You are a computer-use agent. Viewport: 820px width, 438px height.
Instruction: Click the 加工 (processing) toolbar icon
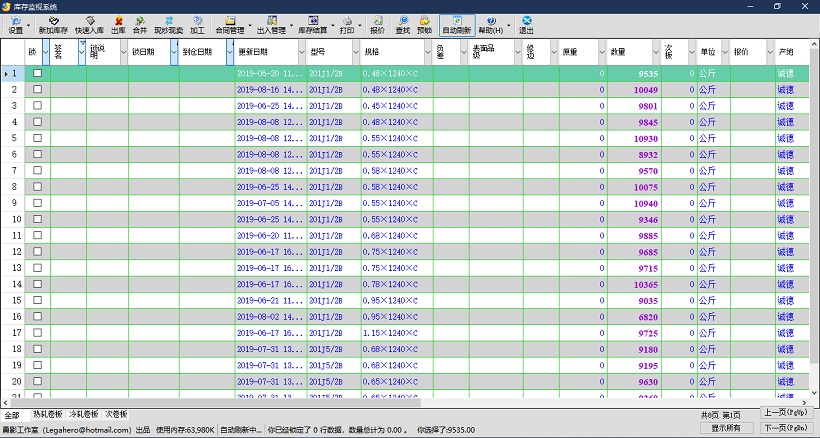point(197,25)
